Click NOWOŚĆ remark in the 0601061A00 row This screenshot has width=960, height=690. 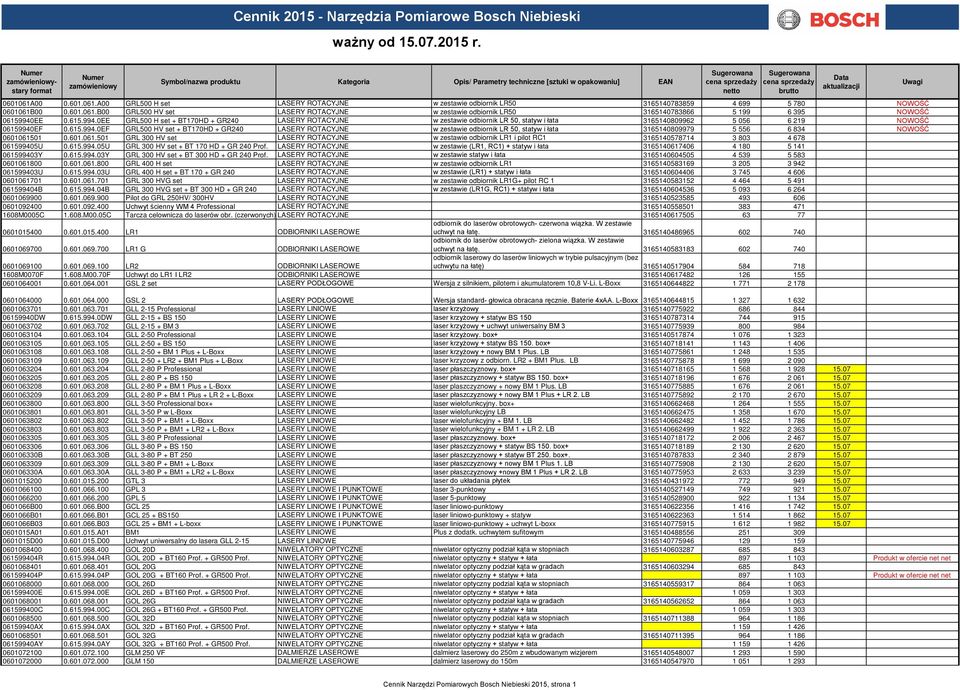coord(912,103)
